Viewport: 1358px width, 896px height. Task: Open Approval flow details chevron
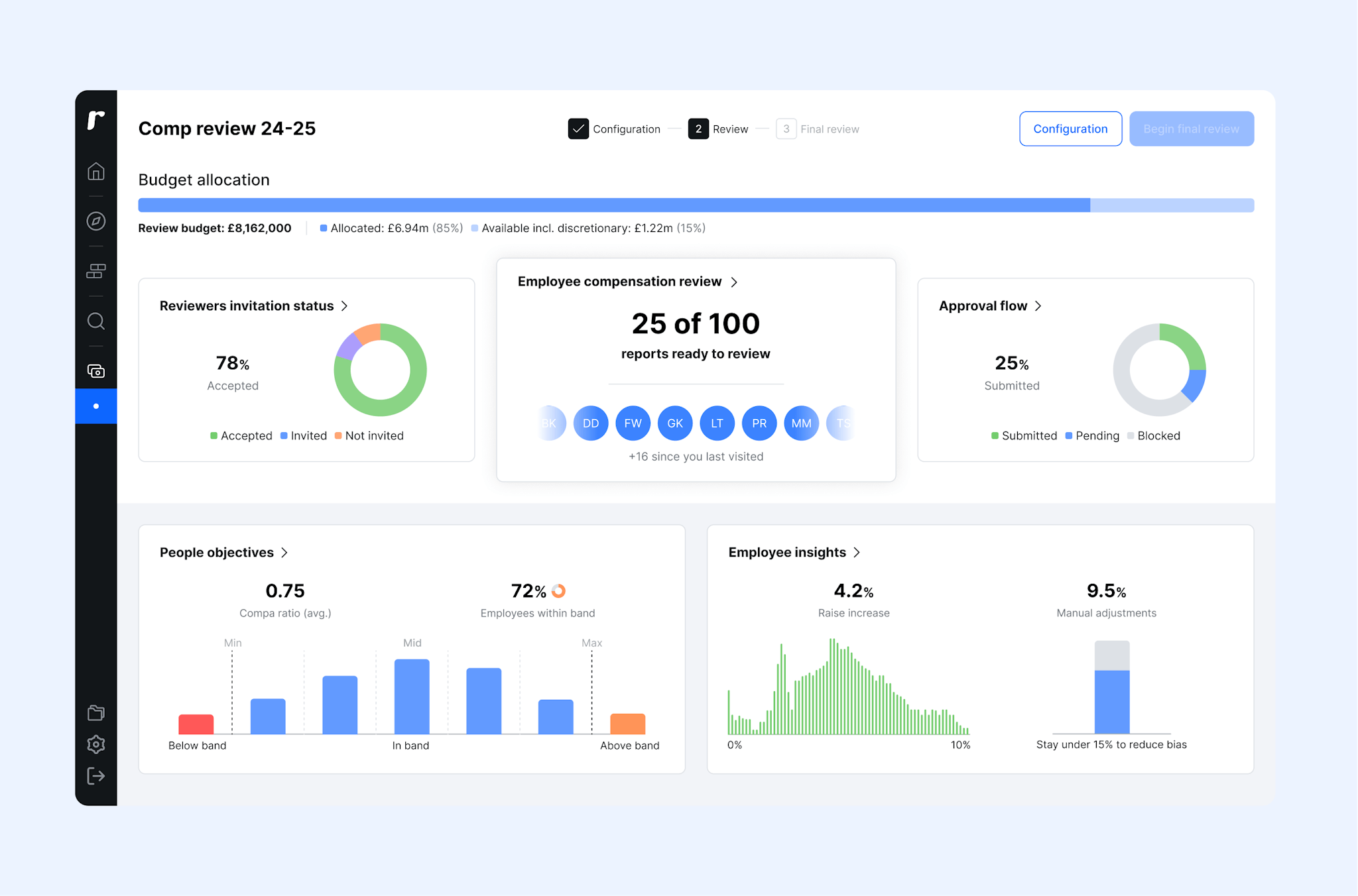pos(1038,306)
